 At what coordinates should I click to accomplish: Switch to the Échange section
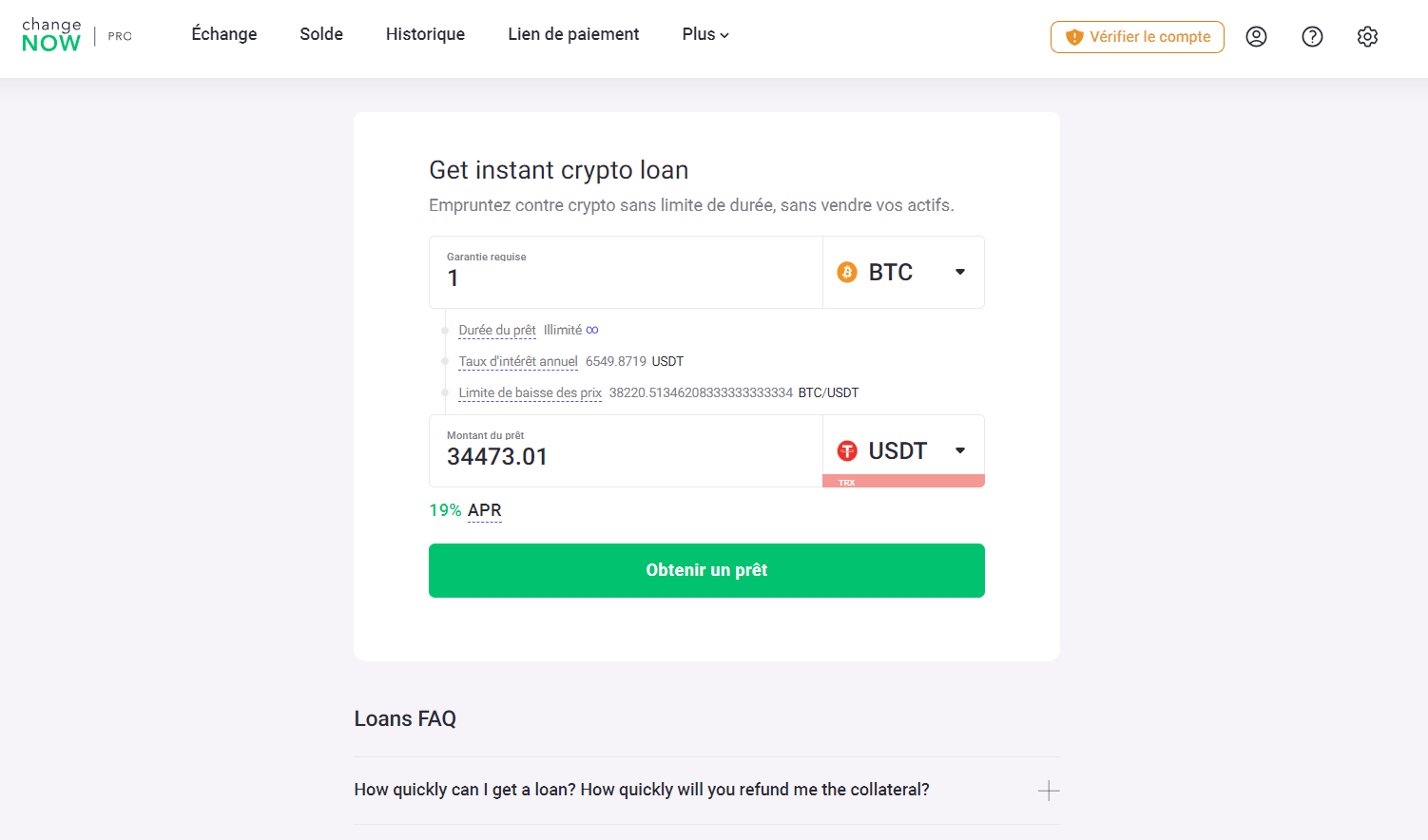pyautogui.click(x=223, y=34)
